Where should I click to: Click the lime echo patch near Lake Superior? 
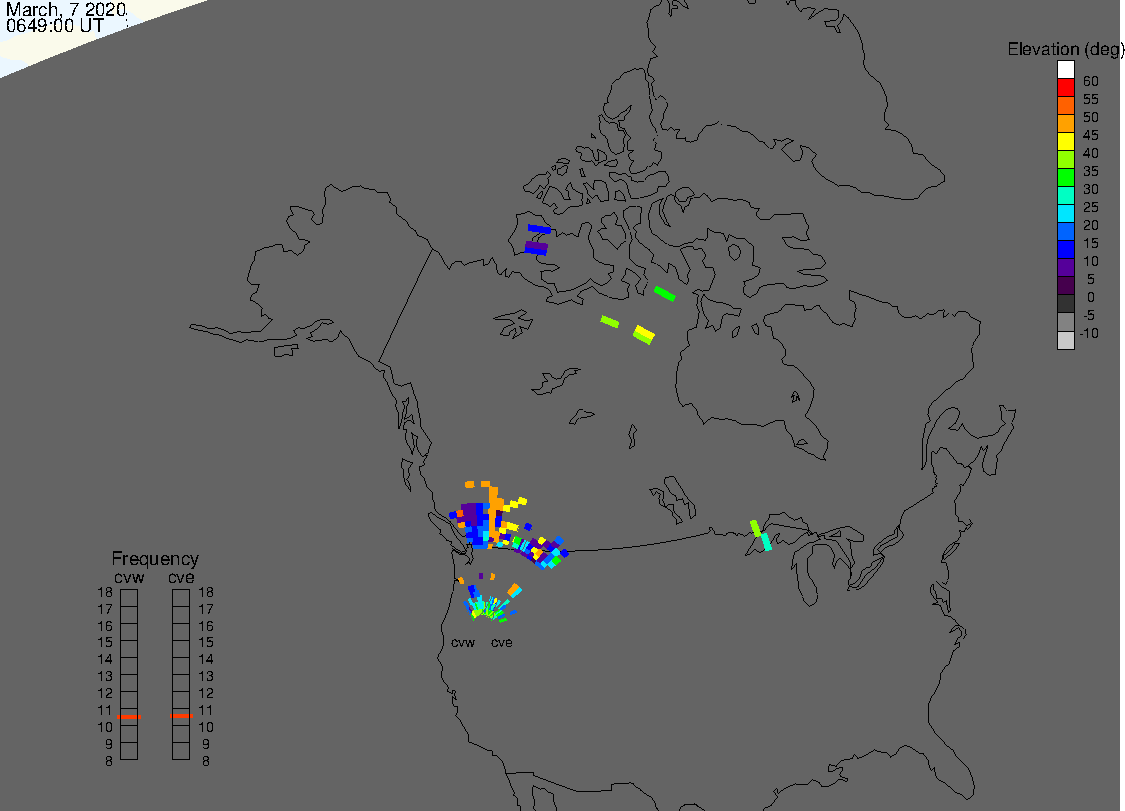coord(755,528)
